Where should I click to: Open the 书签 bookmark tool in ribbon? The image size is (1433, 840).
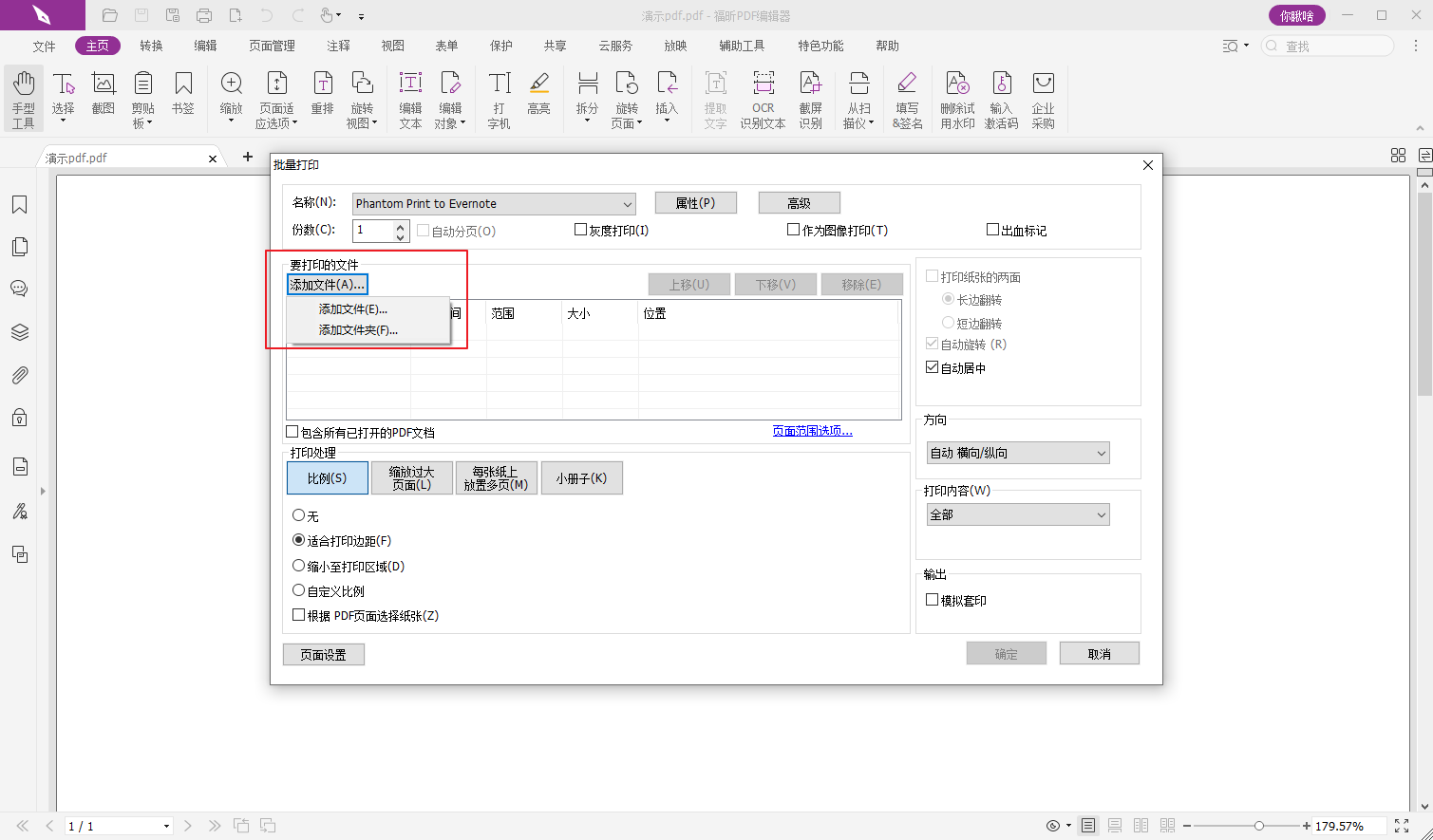point(183,93)
